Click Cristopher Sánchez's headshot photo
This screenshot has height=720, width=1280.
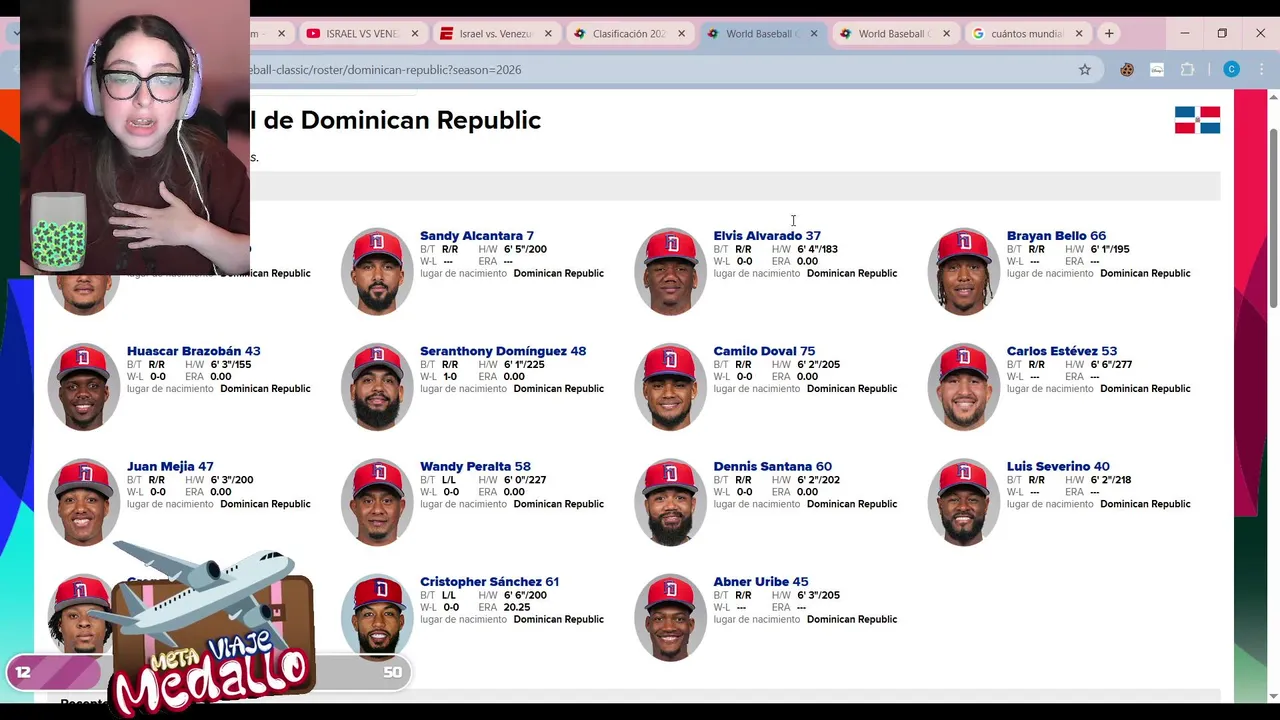[377, 616]
